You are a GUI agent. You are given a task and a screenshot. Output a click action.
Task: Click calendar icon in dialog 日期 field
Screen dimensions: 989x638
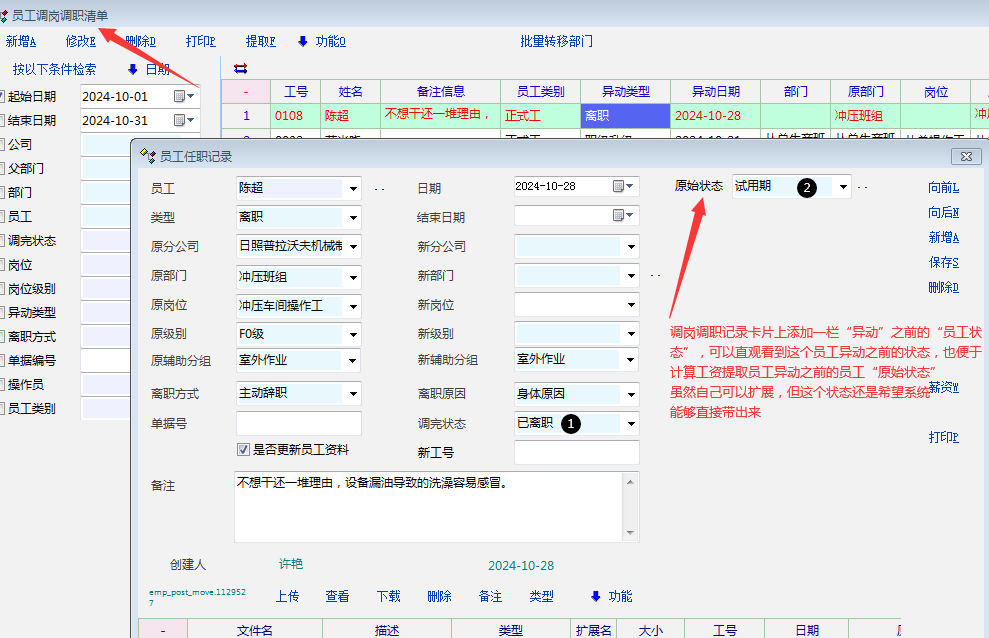619,187
